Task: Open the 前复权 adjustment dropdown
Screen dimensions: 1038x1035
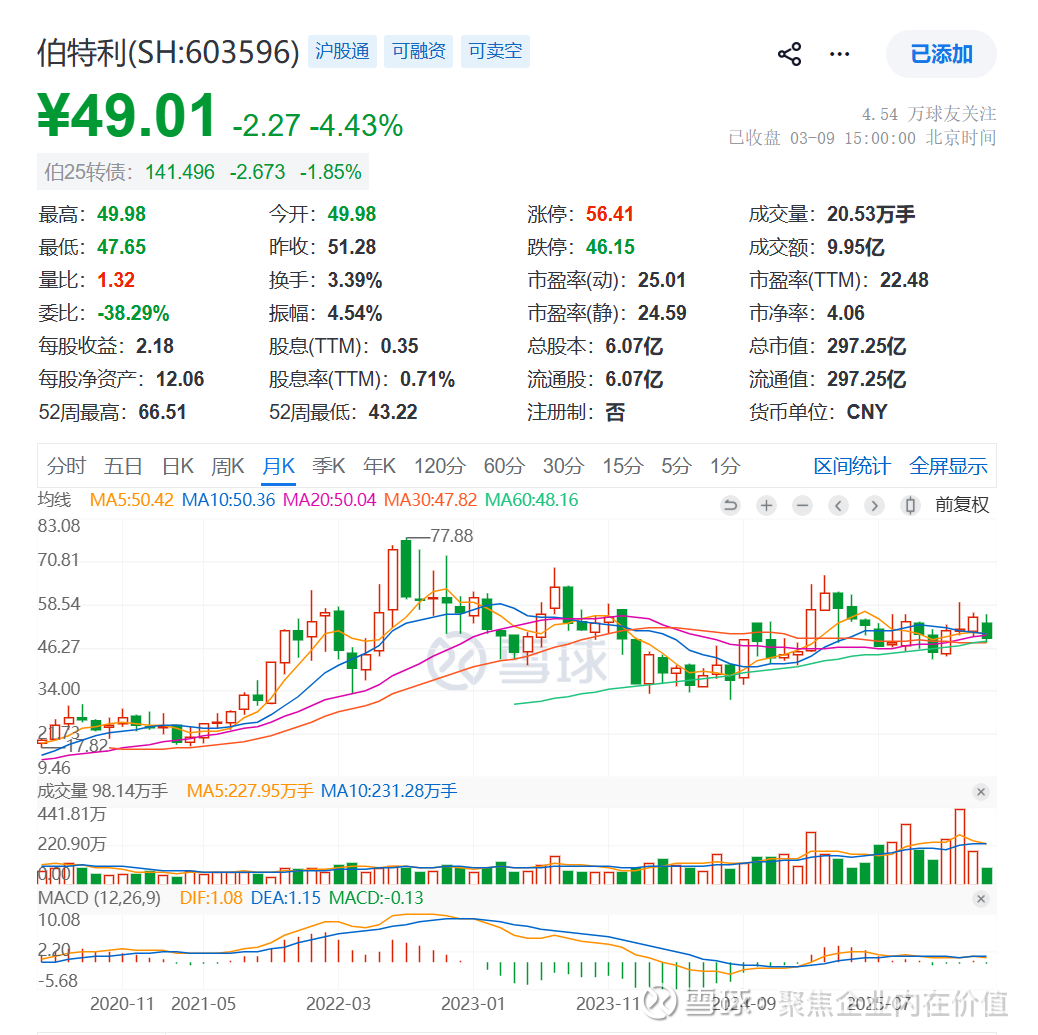Action: (962, 505)
